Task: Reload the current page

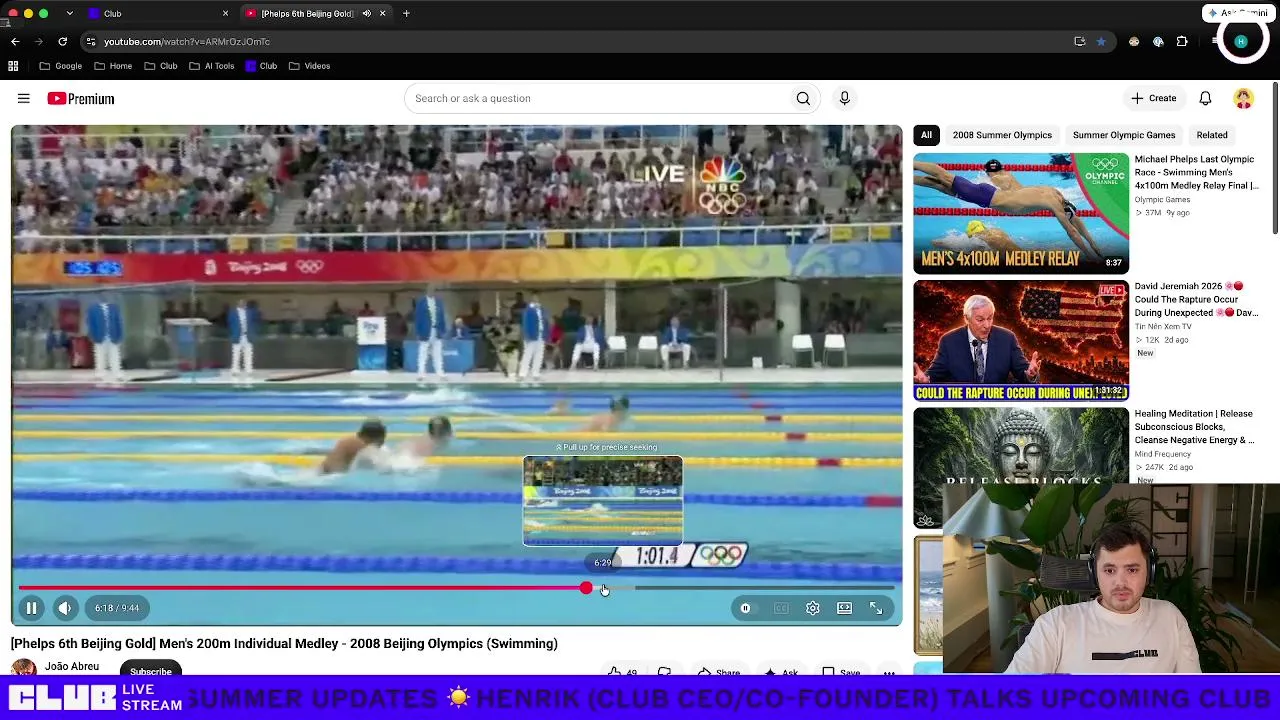Action: 62,42
